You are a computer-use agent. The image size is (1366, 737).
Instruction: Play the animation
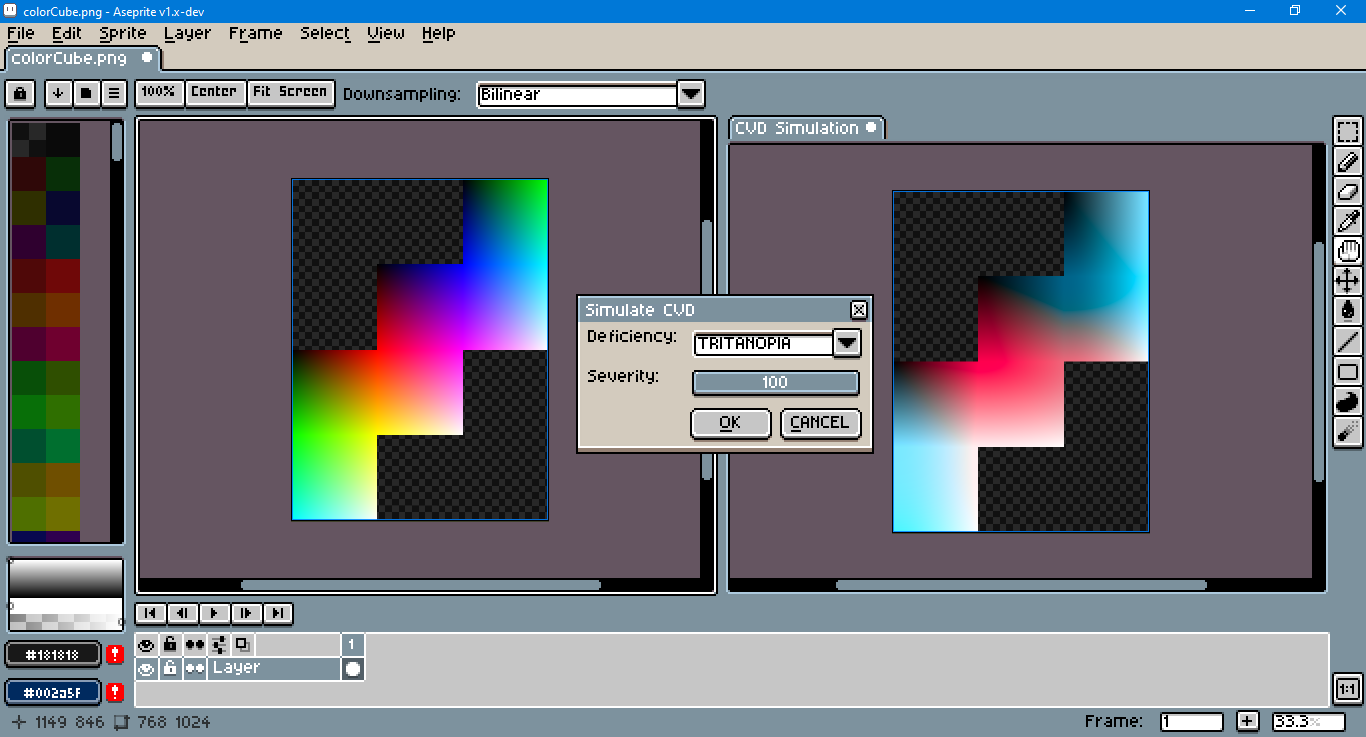pyautogui.click(x=214, y=613)
